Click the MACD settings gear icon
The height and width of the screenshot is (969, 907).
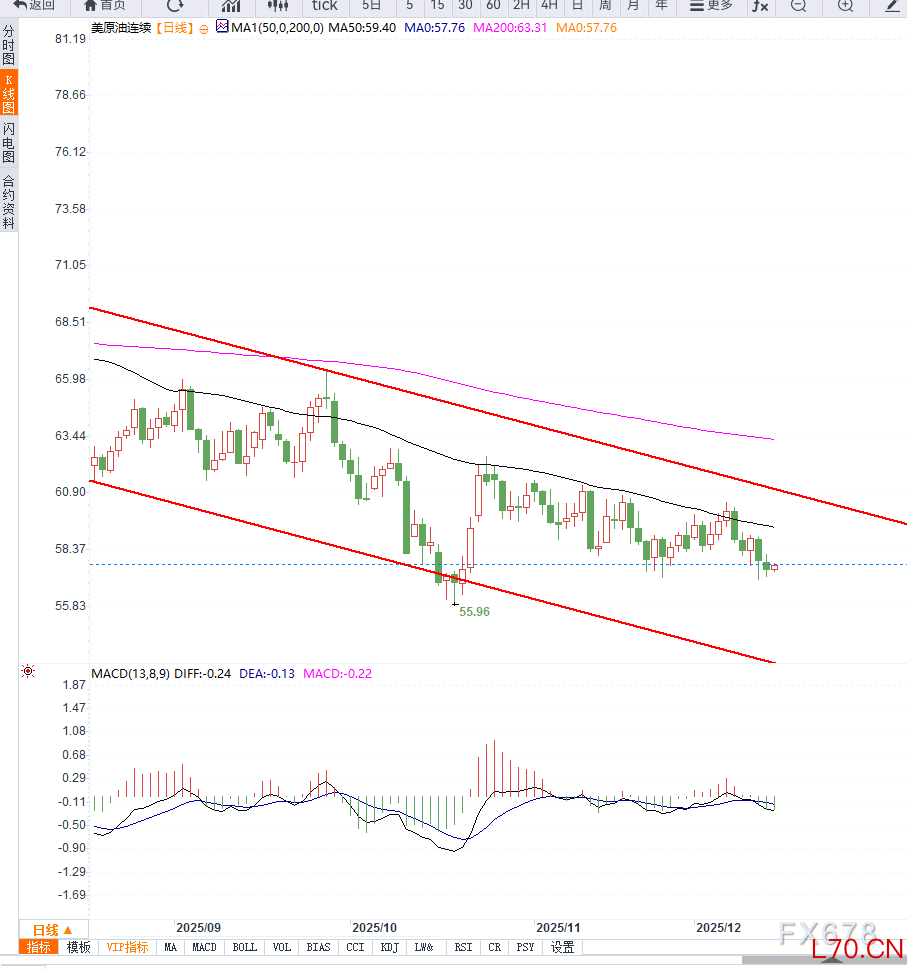tap(28, 672)
